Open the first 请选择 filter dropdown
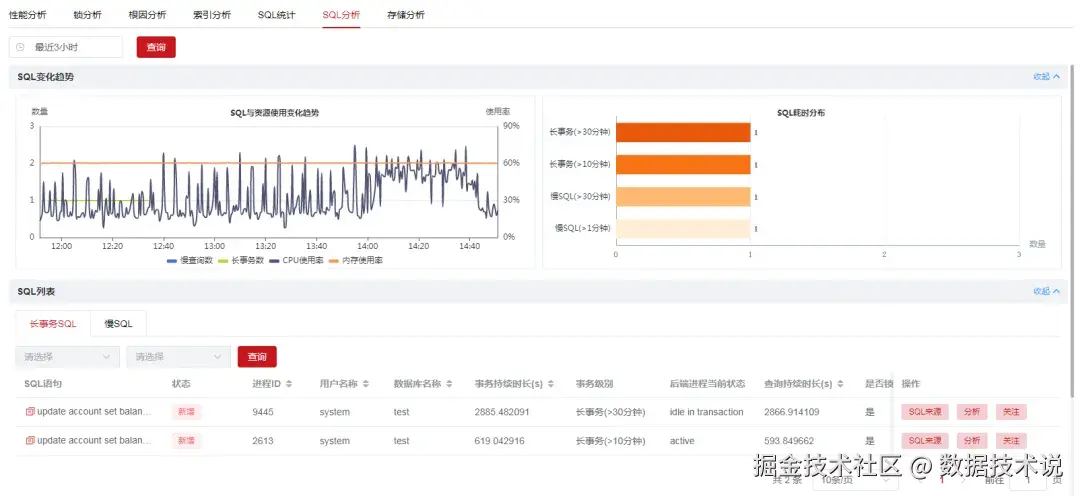The width and height of the screenshot is (1080, 496). pos(68,357)
